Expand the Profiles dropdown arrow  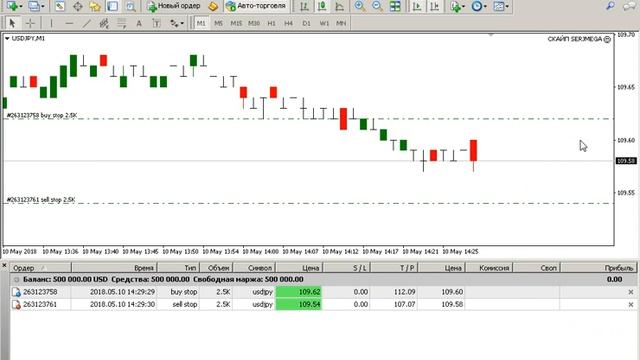pyautogui.click(x=42, y=6)
